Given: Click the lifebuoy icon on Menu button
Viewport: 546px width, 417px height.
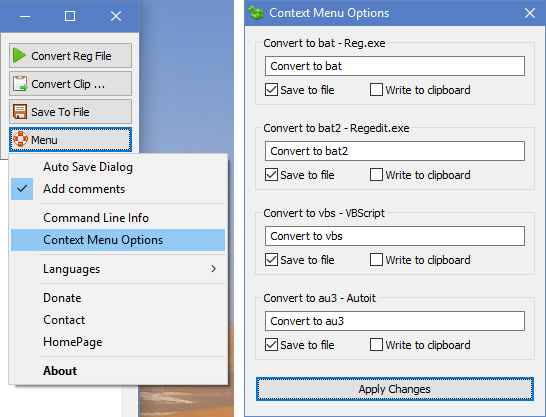Looking at the screenshot, I should coord(21,139).
